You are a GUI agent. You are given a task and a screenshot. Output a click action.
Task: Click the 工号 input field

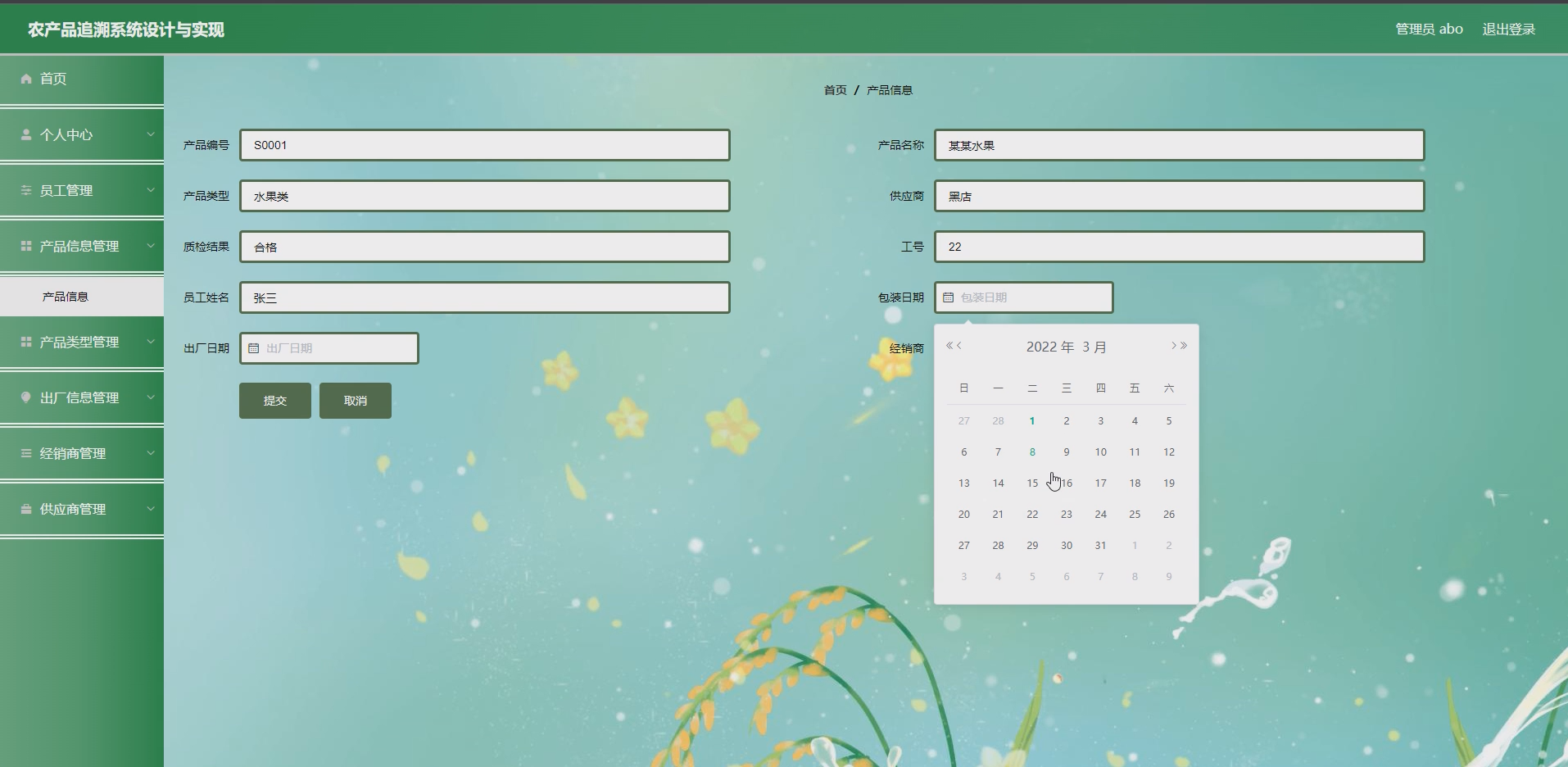pyautogui.click(x=1180, y=247)
